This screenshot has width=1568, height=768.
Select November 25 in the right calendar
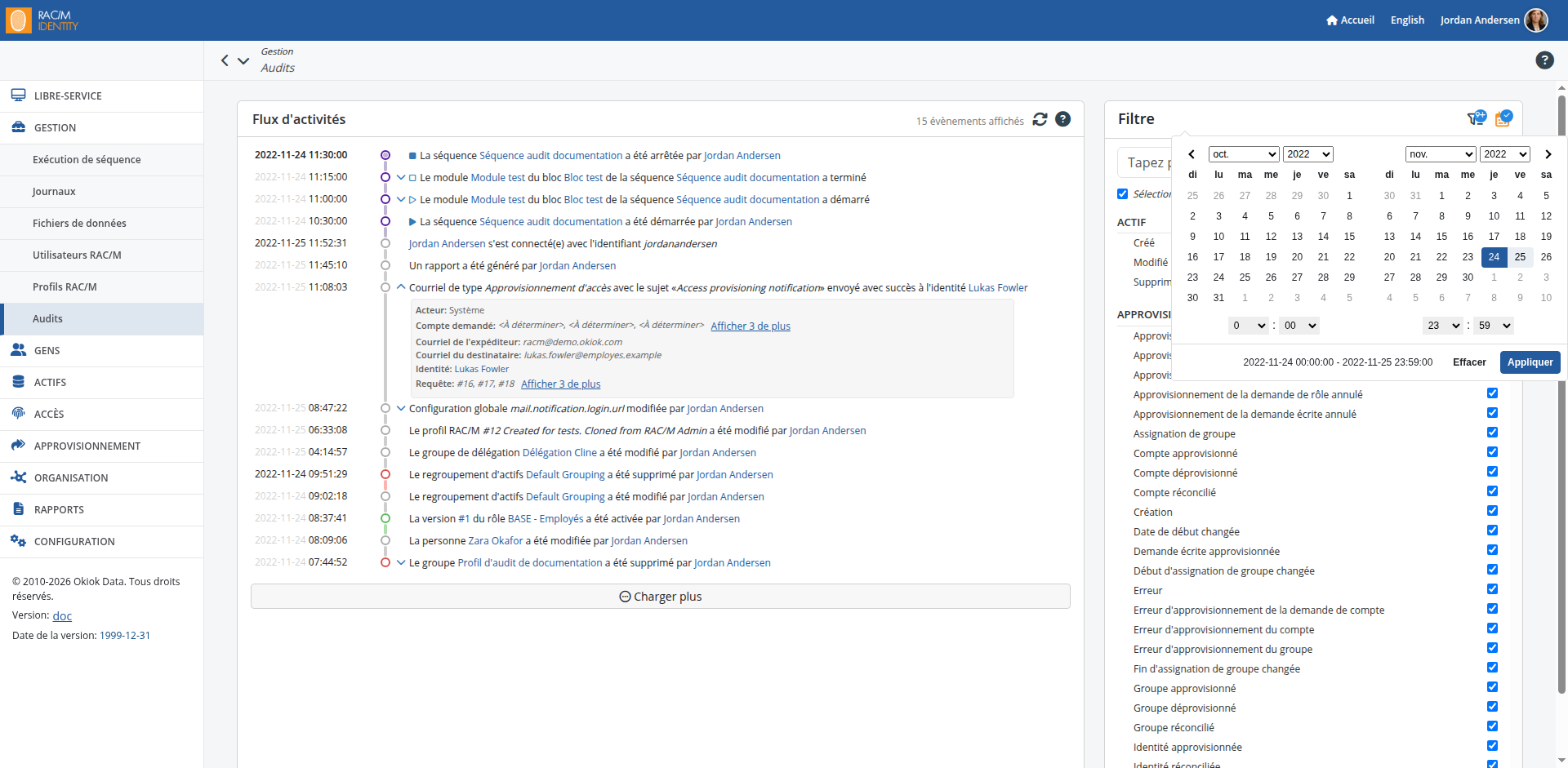point(1520,257)
